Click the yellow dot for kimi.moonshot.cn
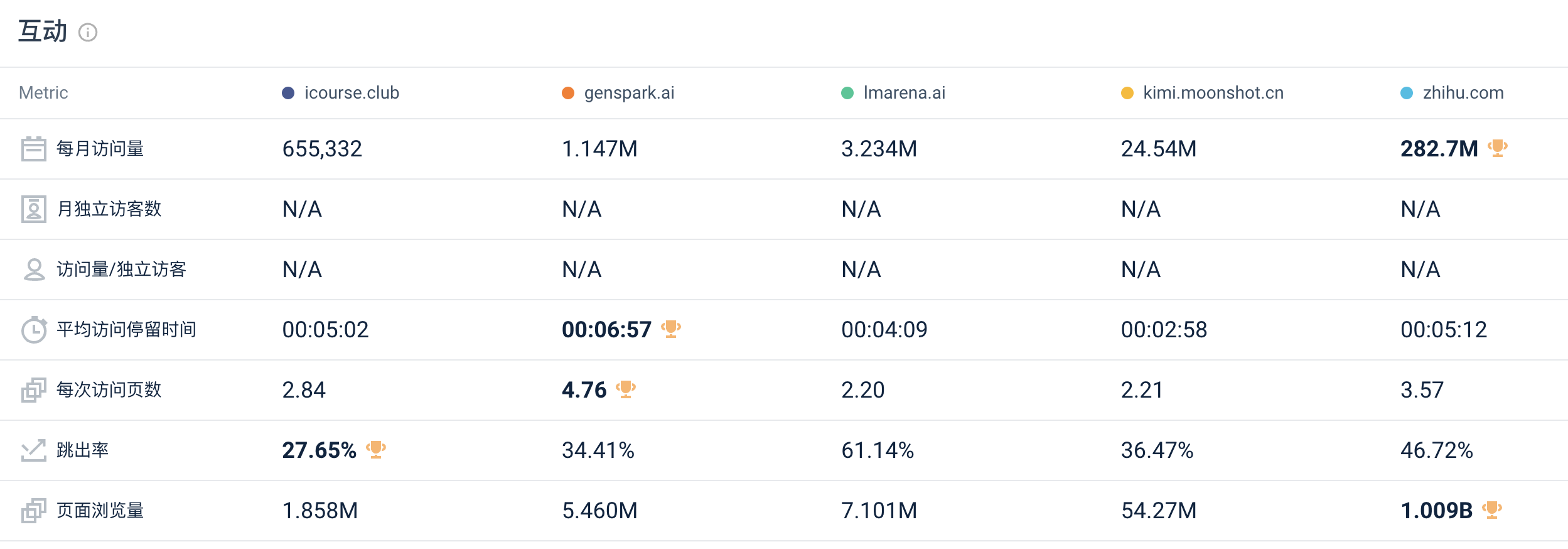1568x549 pixels. point(1127,93)
